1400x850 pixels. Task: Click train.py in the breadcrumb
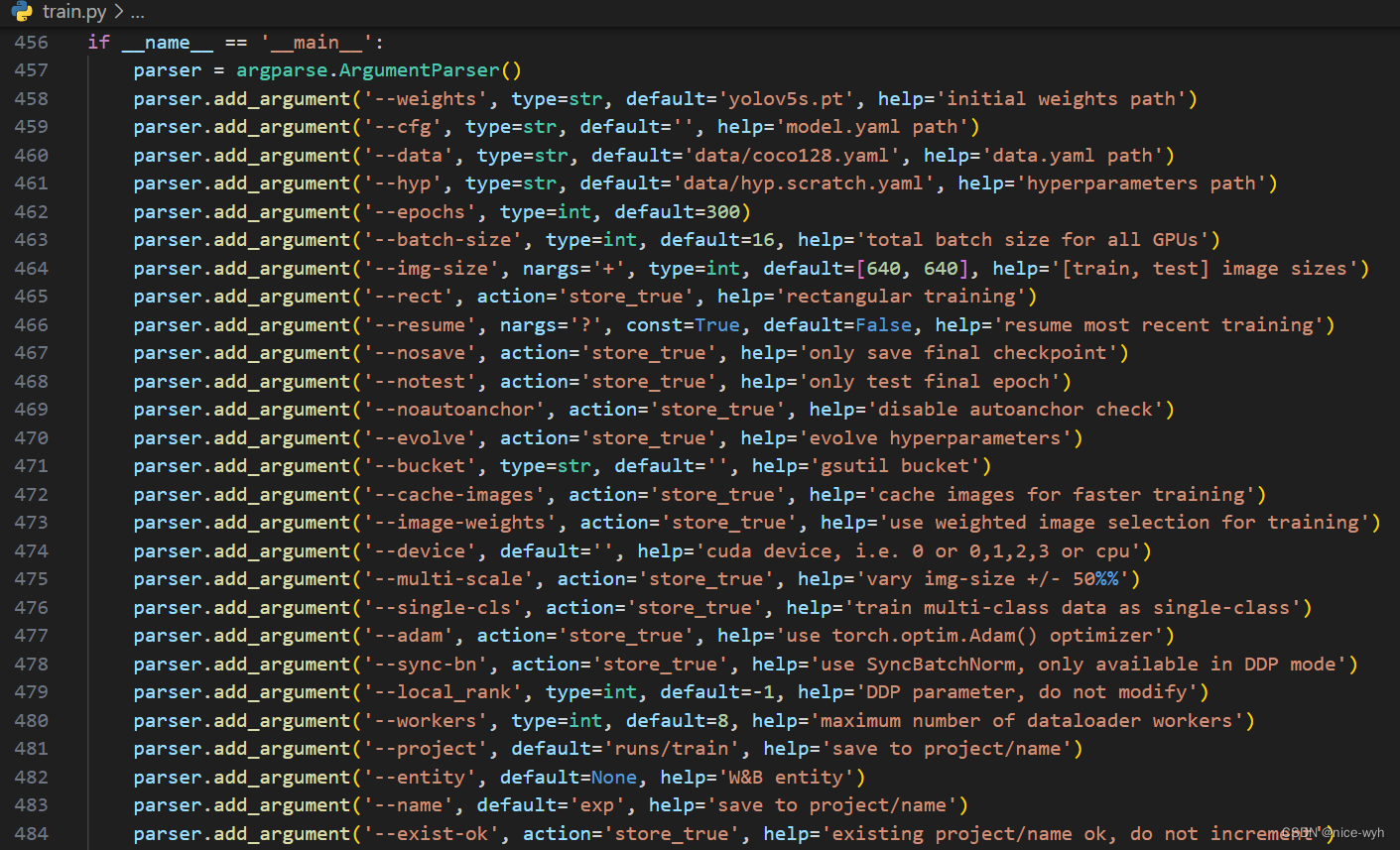tap(74, 13)
